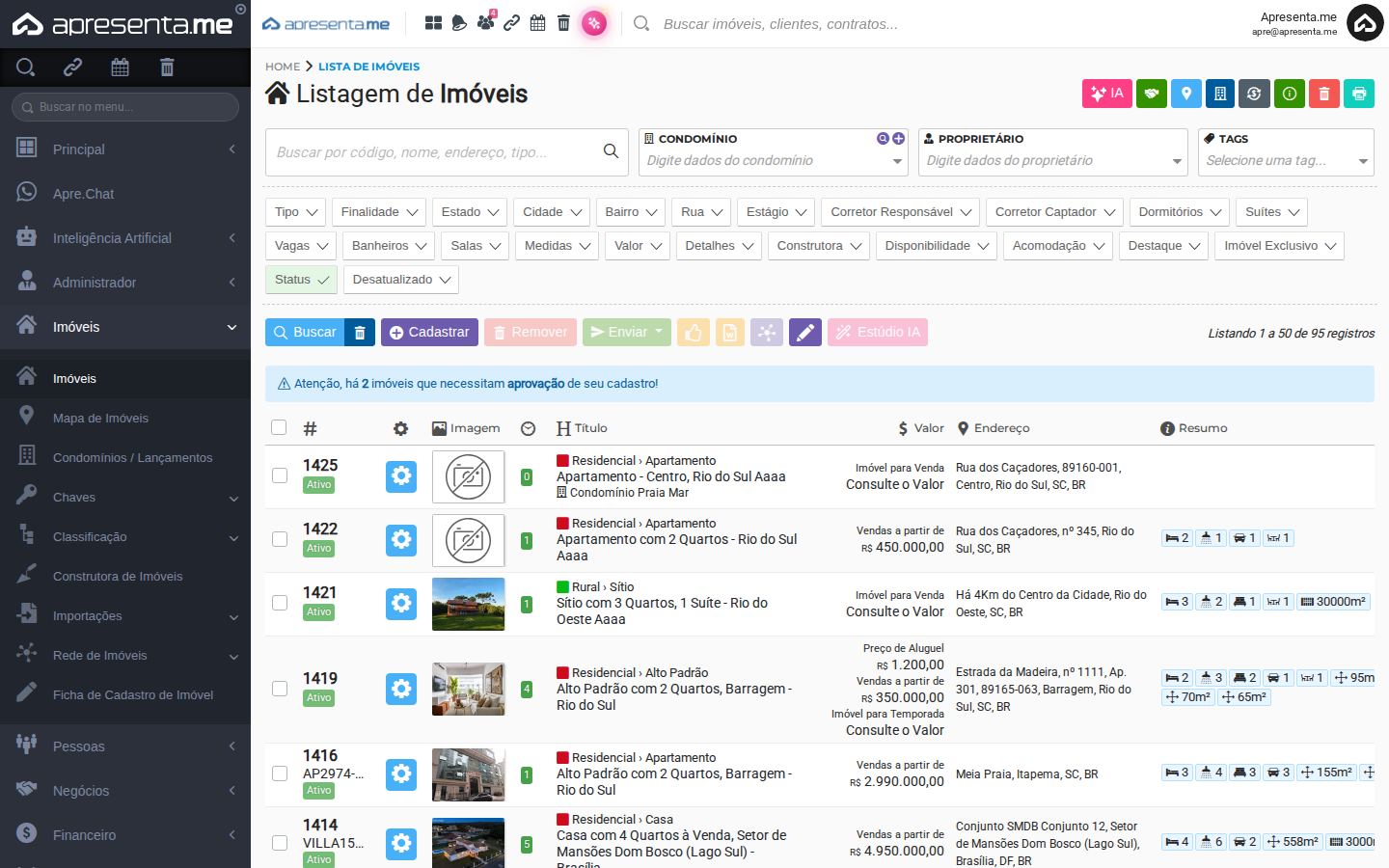Open Inteligência Artificial sidebar menu
Viewport: 1389px width, 868px height.
(x=125, y=238)
